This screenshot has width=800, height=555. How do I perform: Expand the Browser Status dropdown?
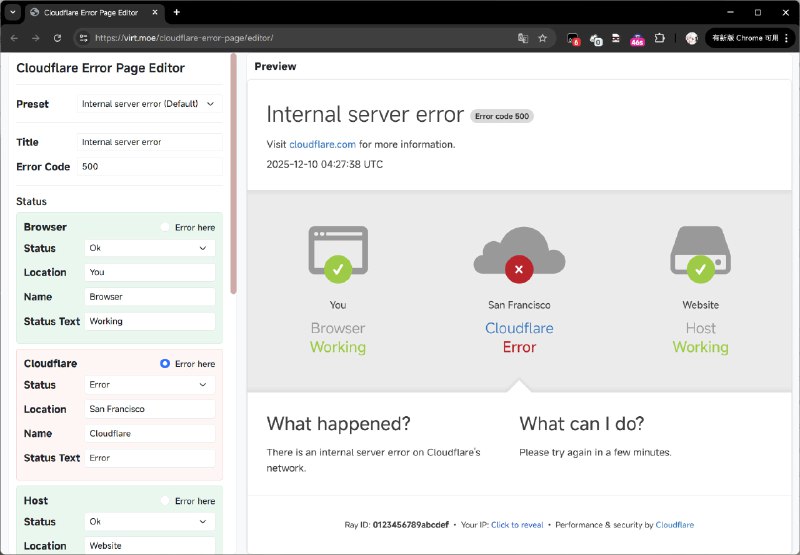[x=149, y=248]
